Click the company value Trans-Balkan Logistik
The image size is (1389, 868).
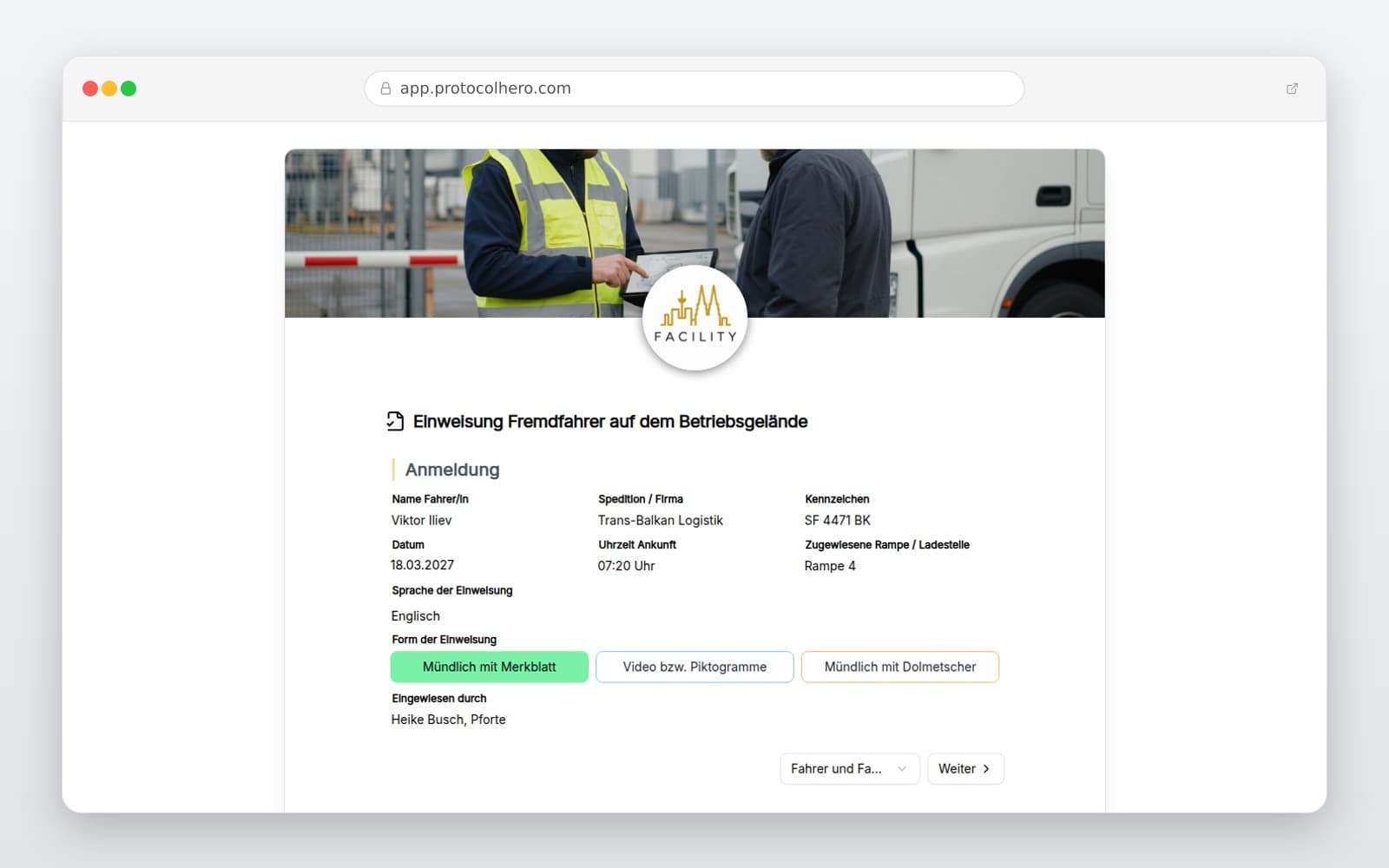661,521
